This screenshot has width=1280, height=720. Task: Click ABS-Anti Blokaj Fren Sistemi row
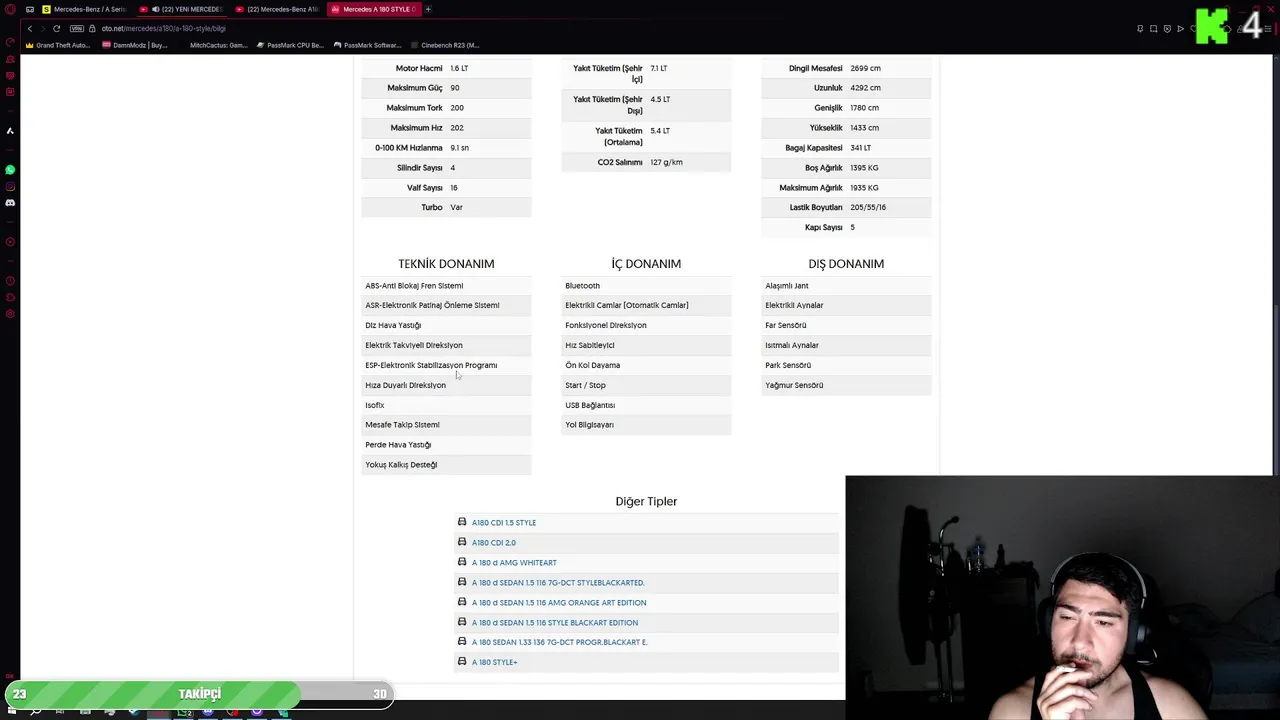click(446, 285)
